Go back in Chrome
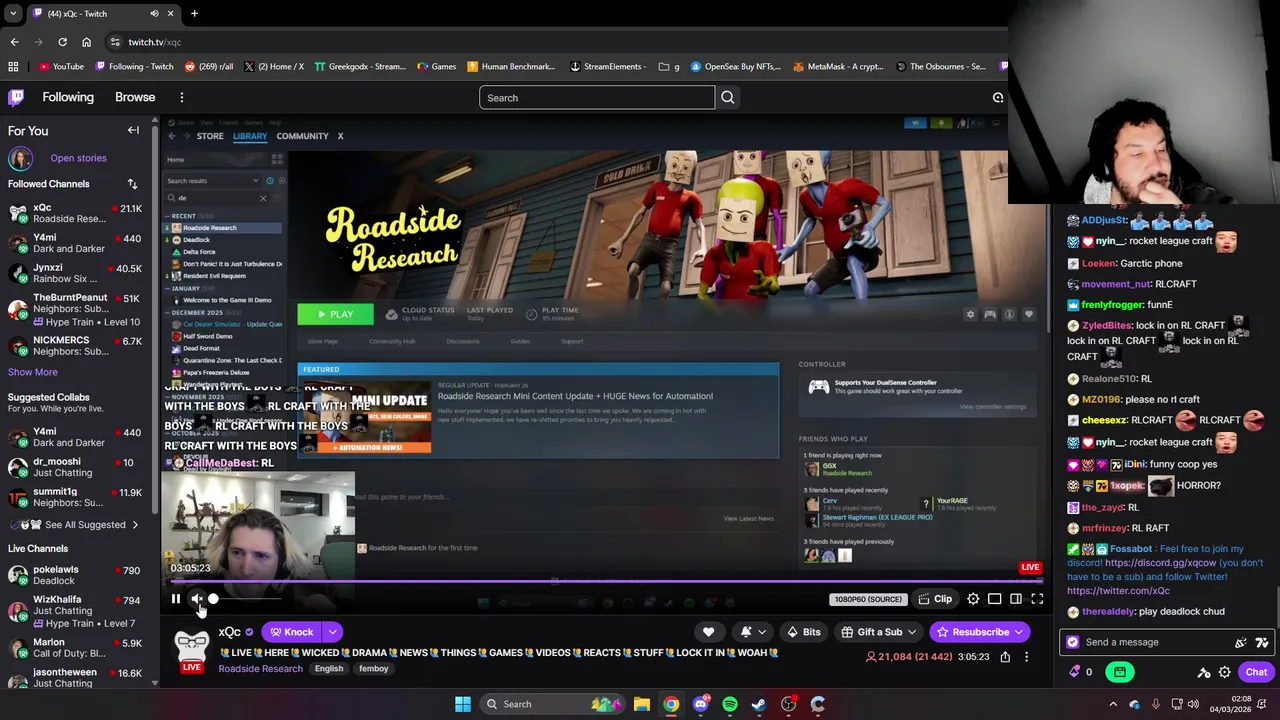Screen dimensions: 1280x720 click(x=14, y=42)
